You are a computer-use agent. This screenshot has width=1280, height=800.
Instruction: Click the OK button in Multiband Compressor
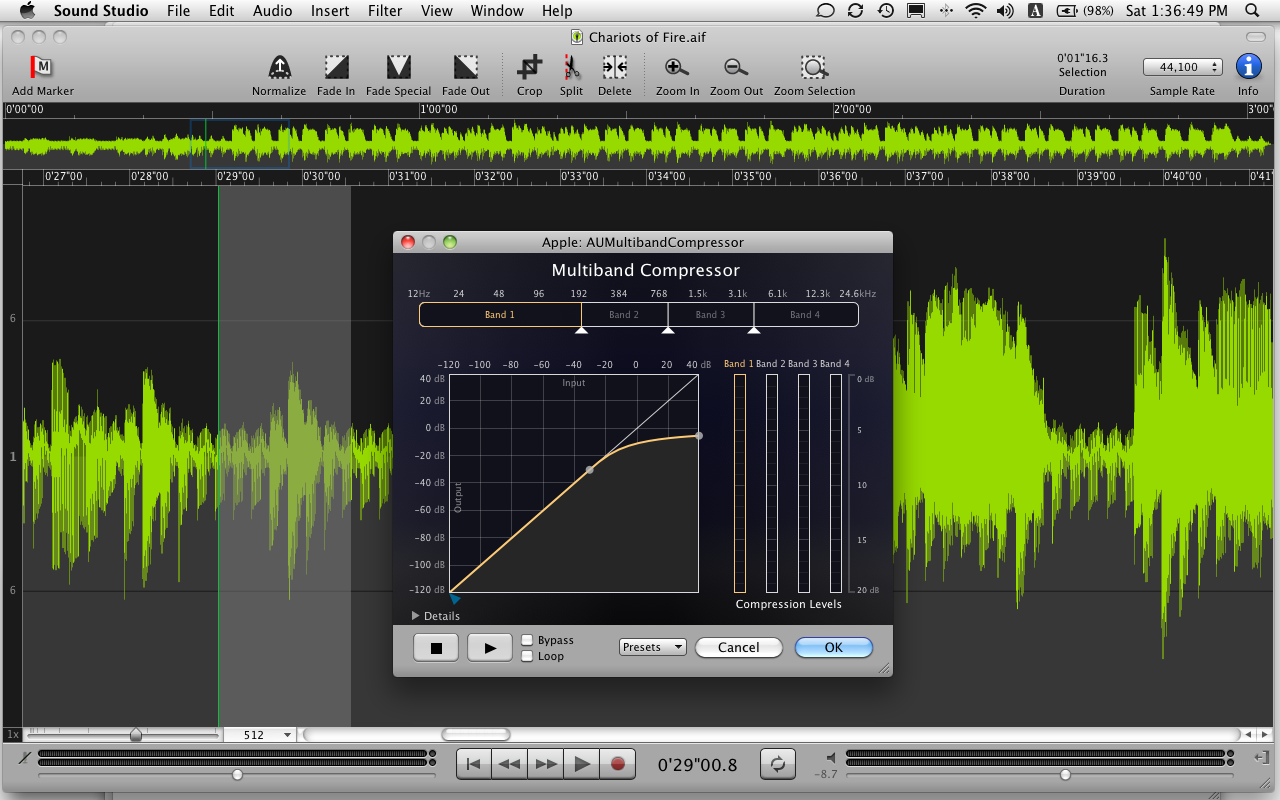(833, 647)
